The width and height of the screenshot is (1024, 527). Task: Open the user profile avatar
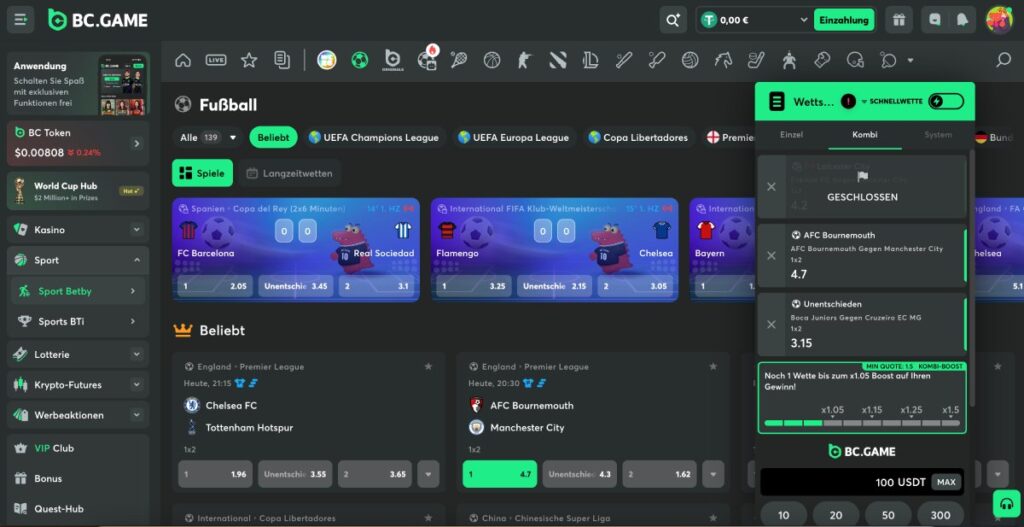tap(999, 20)
